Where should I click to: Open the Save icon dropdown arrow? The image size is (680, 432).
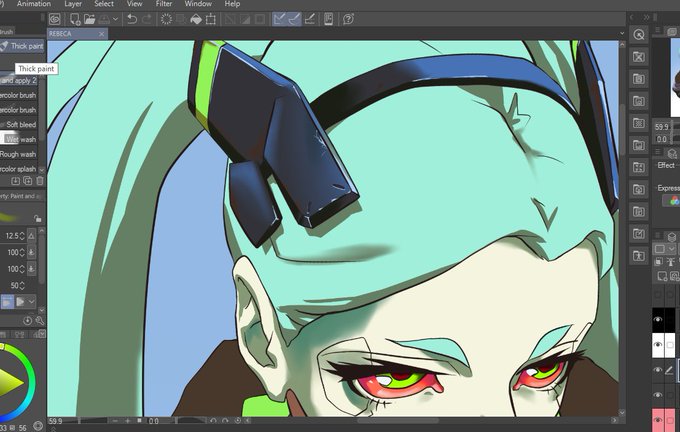coord(115,19)
